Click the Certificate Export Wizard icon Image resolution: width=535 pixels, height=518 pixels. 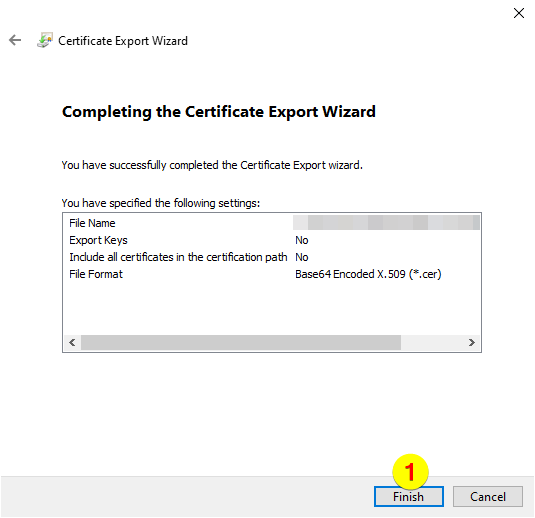point(45,40)
